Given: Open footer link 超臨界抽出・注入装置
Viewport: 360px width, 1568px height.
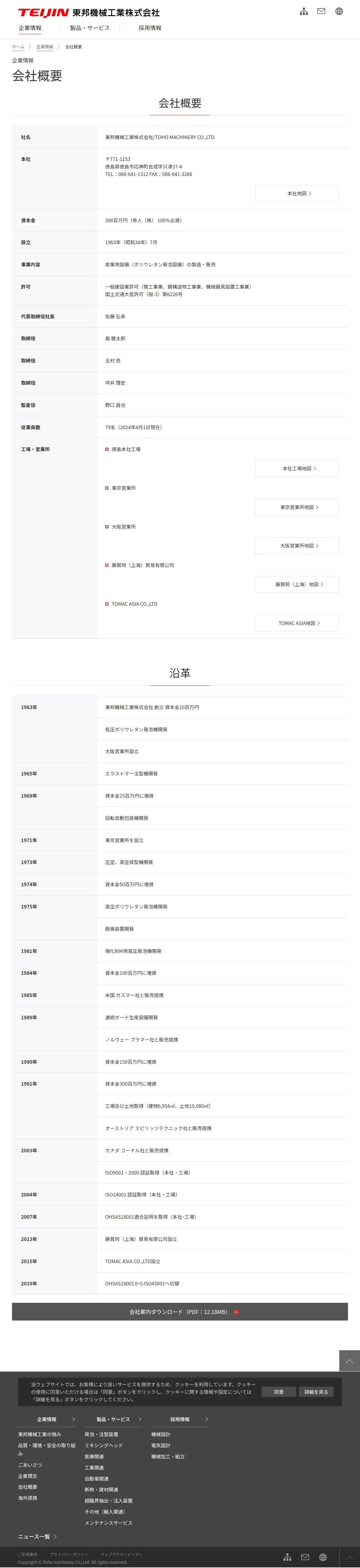Looking at the screenshot, I should pos(108,1501).
